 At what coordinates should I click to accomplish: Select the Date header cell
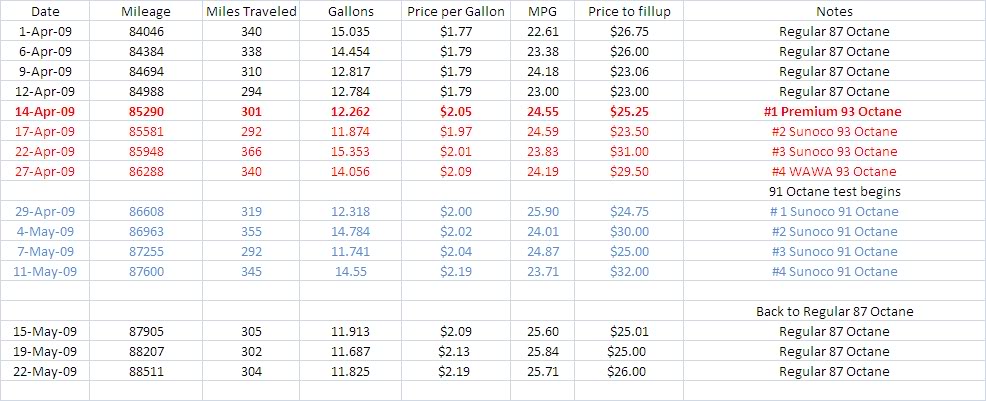tap(45, 11)
